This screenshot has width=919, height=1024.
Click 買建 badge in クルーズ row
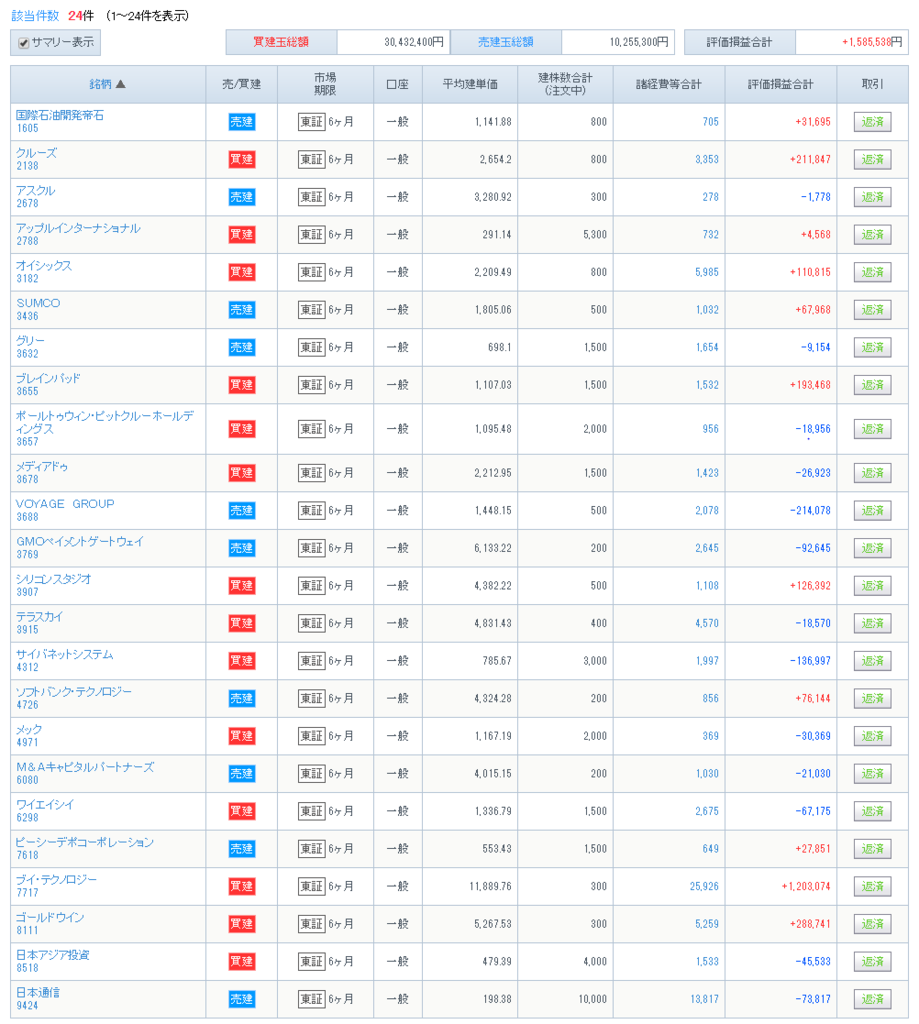click(x=242, y=159)
